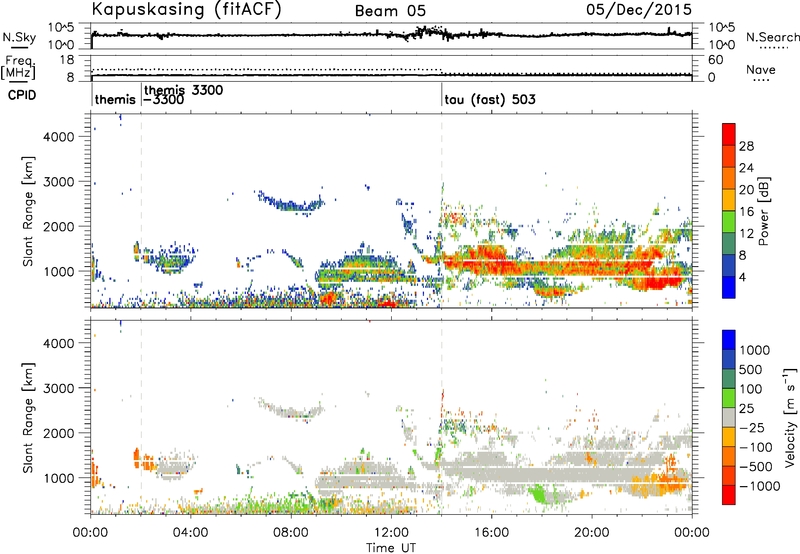Select the top blue segment of Velocity colorbar
Viewport: 800px width, 554px height.
(729, 340)
